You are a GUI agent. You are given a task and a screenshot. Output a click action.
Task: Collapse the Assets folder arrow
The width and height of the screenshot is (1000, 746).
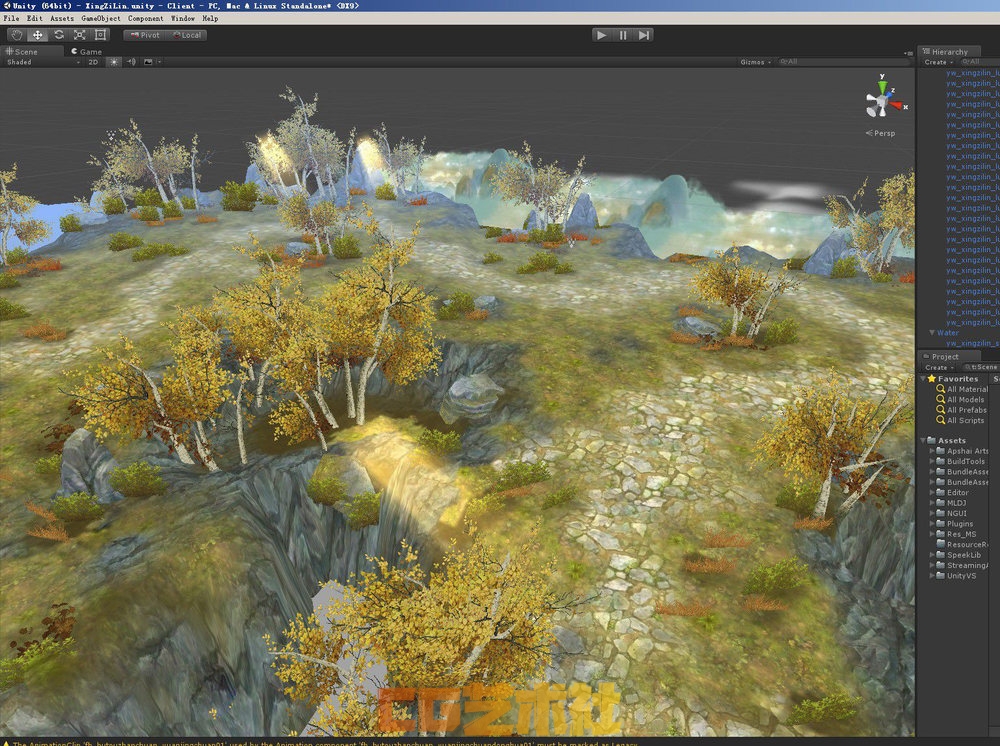coord(923,441)
